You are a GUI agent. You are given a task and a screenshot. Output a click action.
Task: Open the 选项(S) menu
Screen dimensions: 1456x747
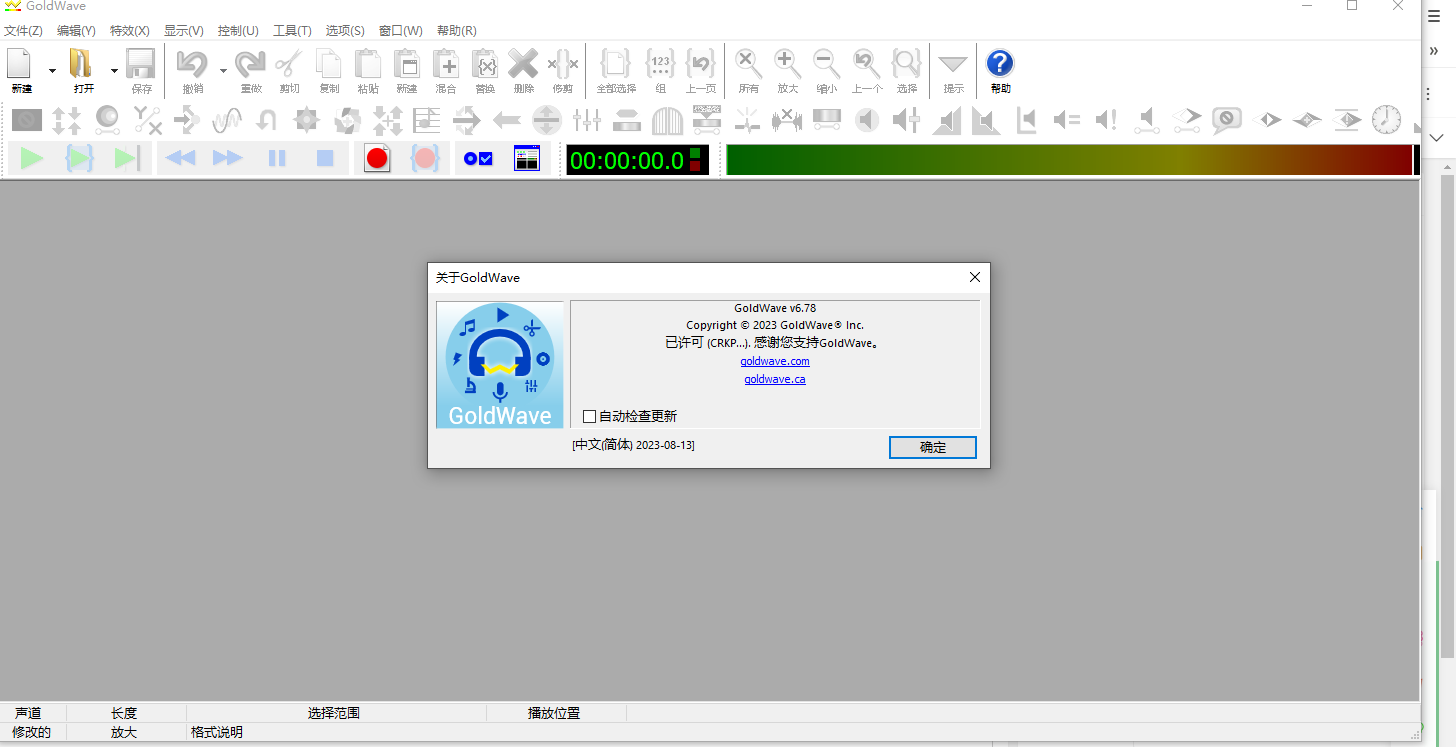tap(345, 31)
